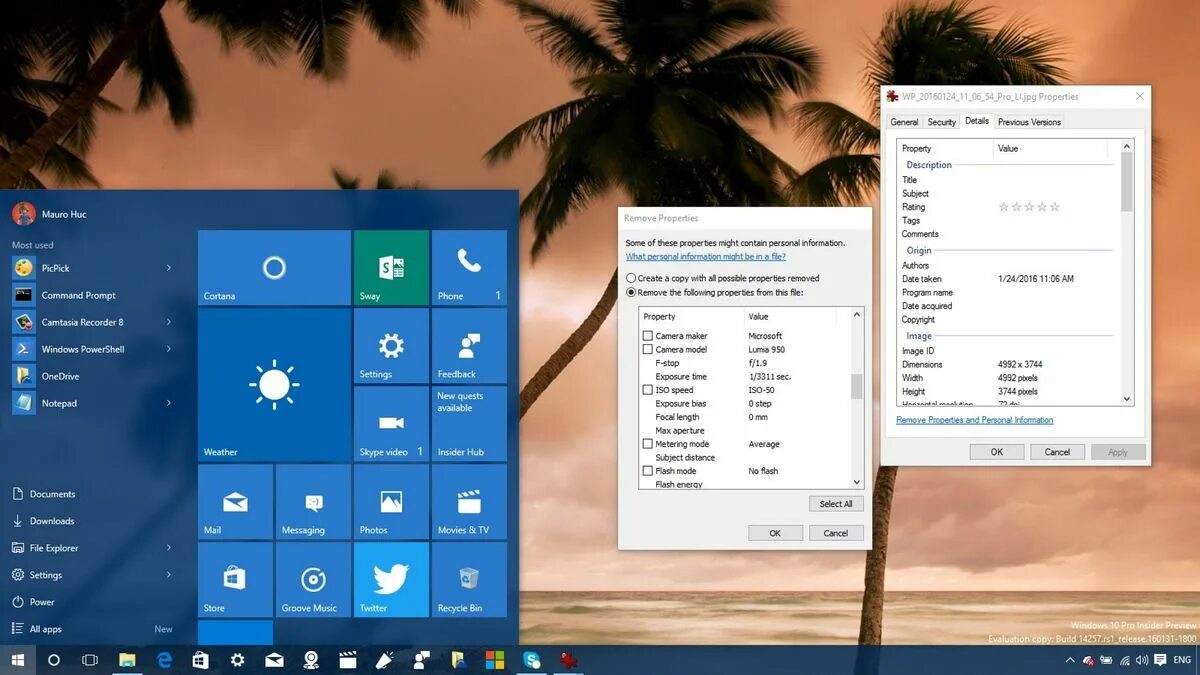Image resolution: width=1200 pixels, height=675 pixels.
Task: Click the Mauro Huc user account
Action: 50,214
